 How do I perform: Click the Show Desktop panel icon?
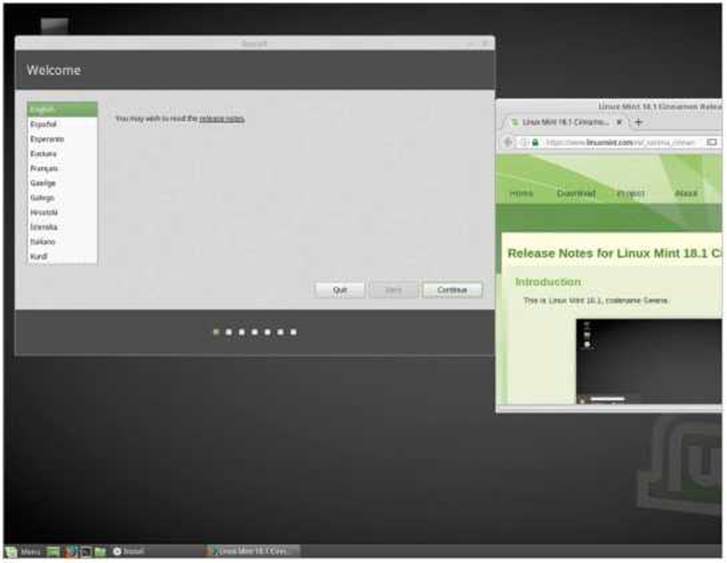[54, 552]
